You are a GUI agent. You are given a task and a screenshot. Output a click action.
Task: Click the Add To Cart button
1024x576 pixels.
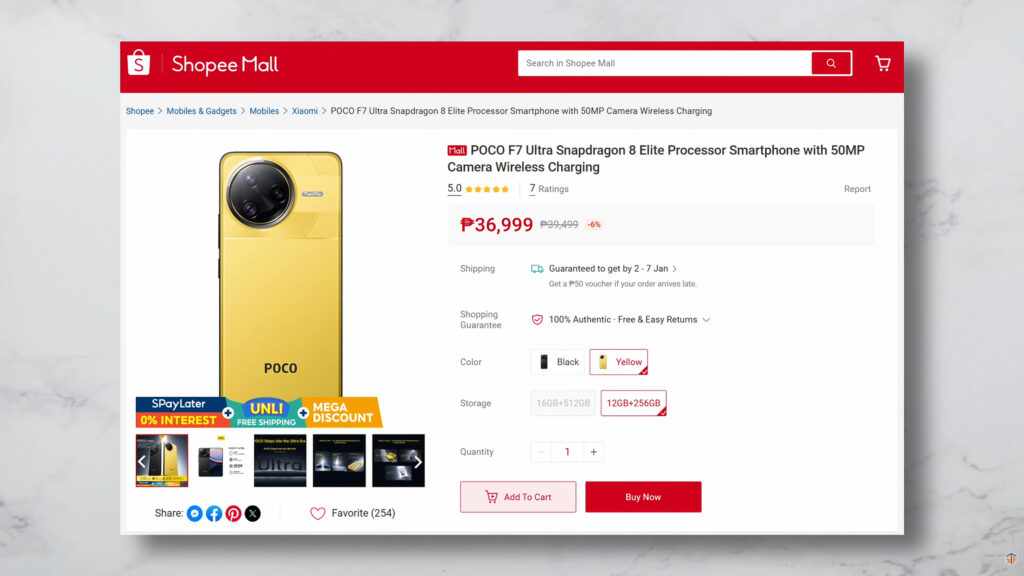[518, 497]
